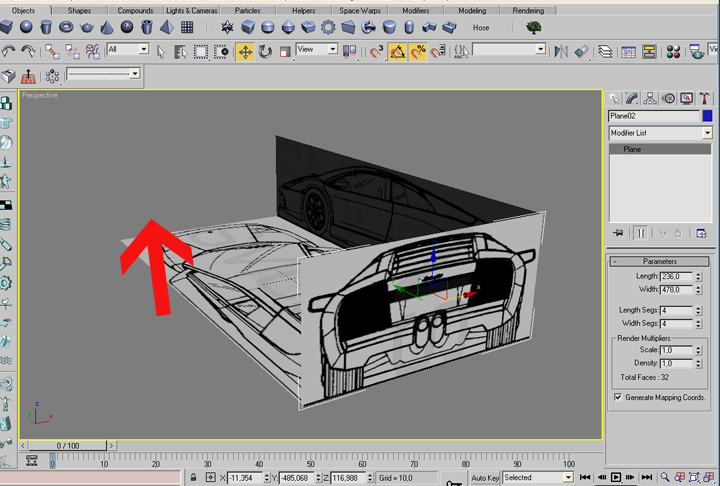Switch to the Space Warps tab
This screenshot has height=486, width=720.
(x=360, y=10)
